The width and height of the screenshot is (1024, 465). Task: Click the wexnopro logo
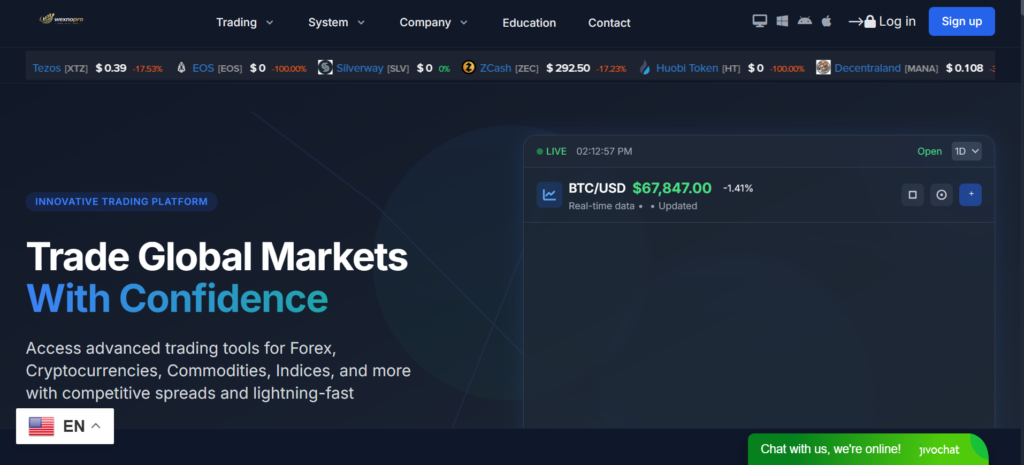tap(61, 20)
